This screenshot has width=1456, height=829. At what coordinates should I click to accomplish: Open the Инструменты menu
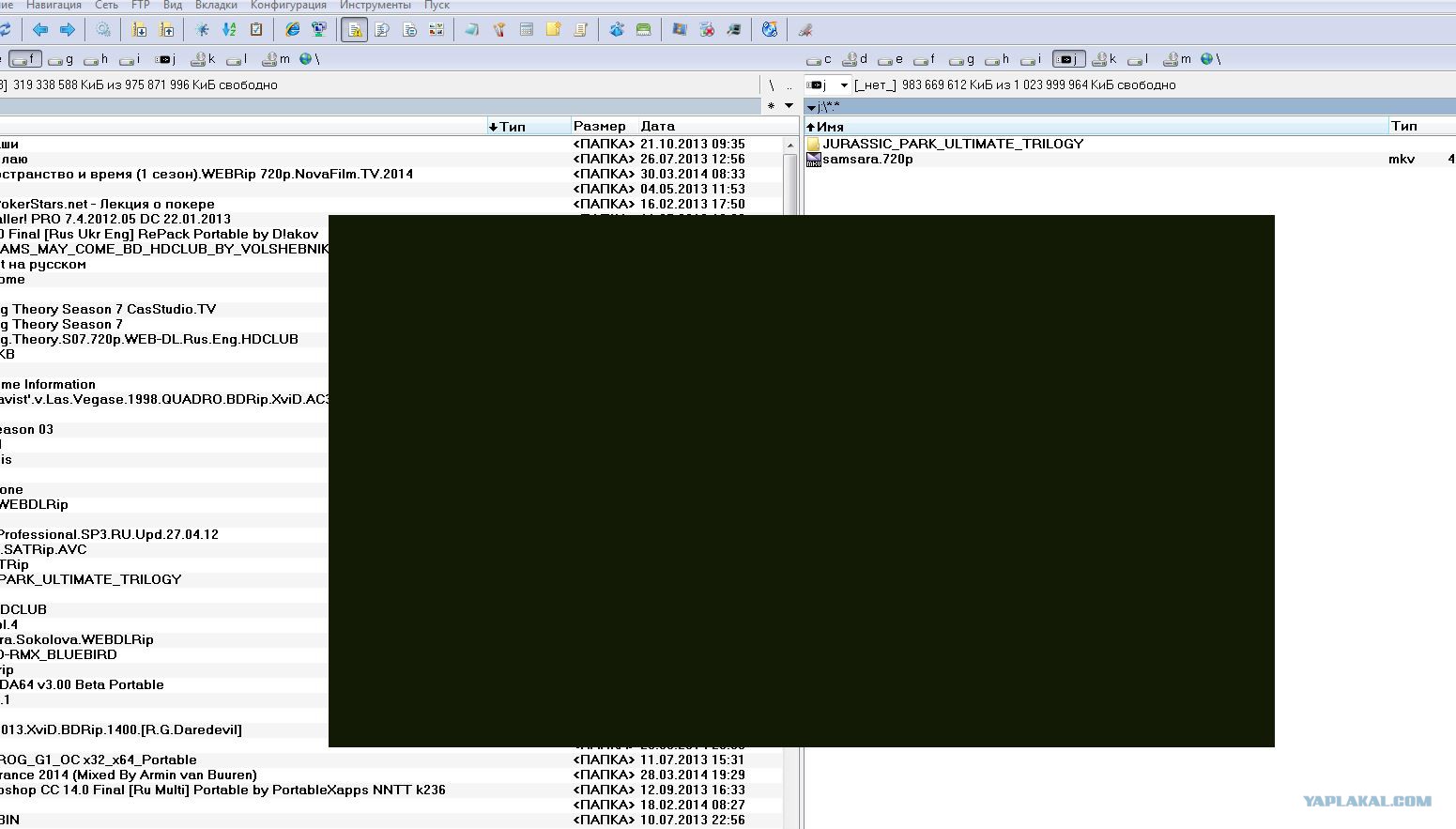tap(375, 6)
